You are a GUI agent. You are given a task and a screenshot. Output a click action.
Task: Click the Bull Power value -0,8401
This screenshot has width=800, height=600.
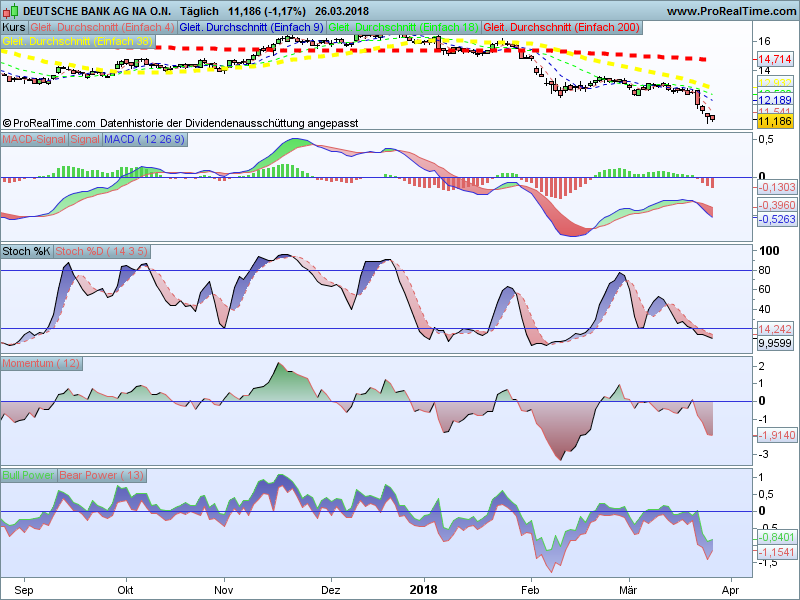click(777, 537)
